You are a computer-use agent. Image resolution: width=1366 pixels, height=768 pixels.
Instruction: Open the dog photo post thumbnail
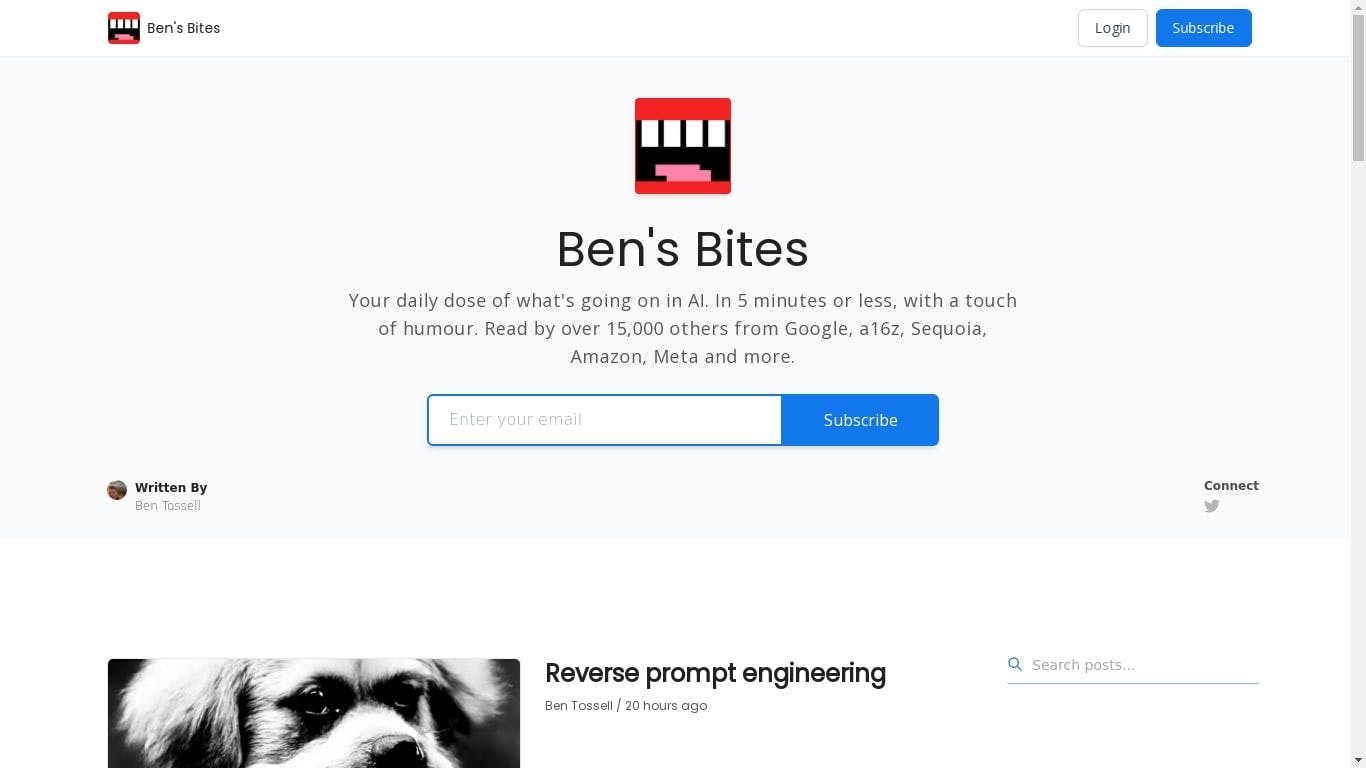pyautogui.click(x=314, y=712)
